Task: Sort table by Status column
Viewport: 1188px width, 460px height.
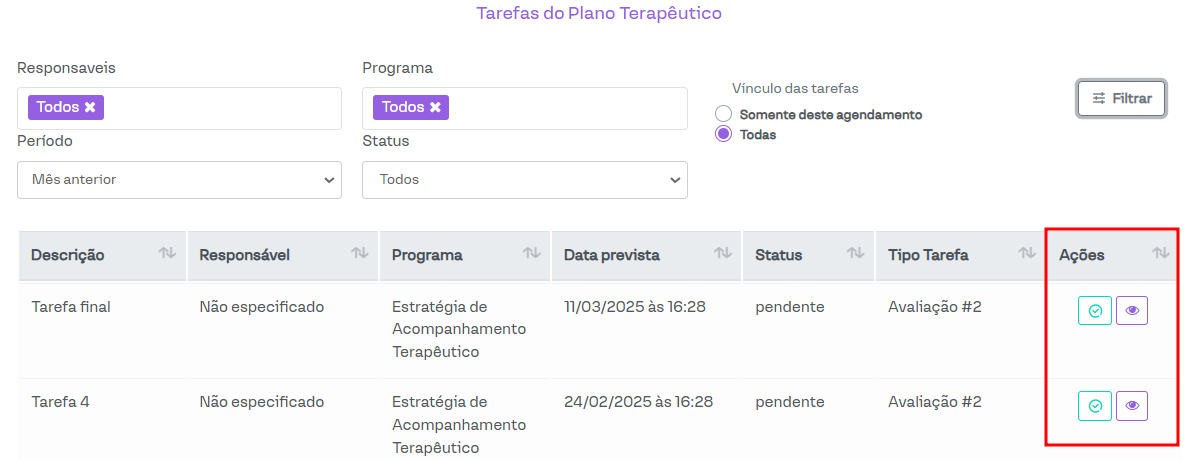Action: coord(856,254)
